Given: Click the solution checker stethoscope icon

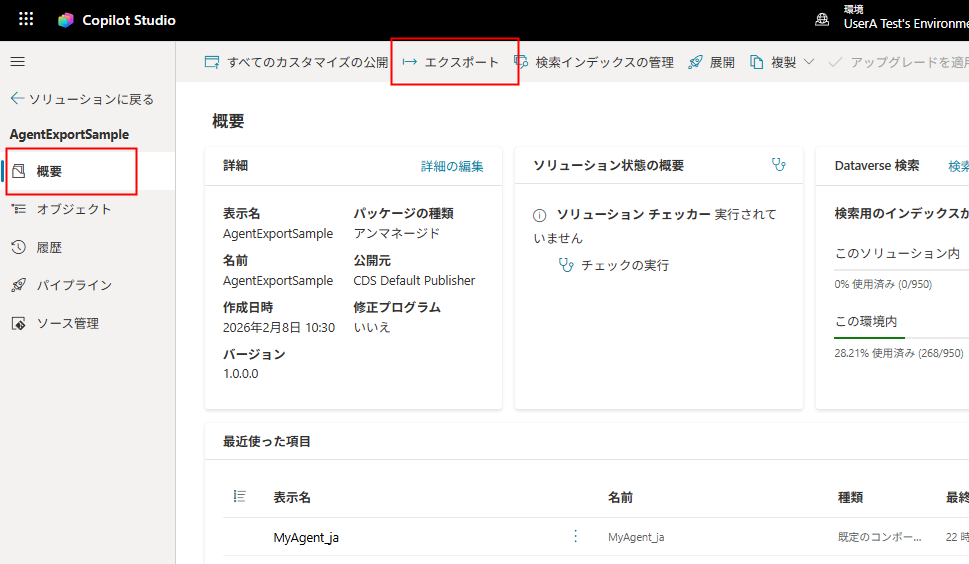Looking at the screenshot, I should tap(779, 165).
